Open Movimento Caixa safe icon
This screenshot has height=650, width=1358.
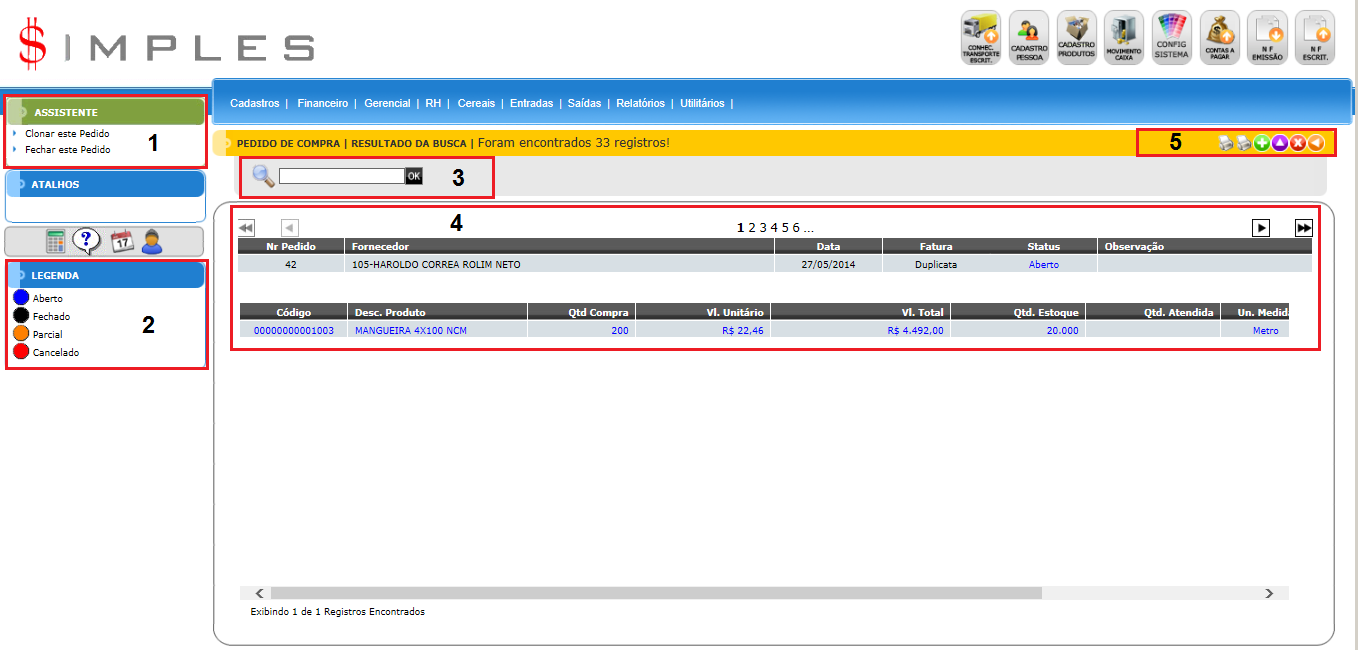[x=1124, y=38]
